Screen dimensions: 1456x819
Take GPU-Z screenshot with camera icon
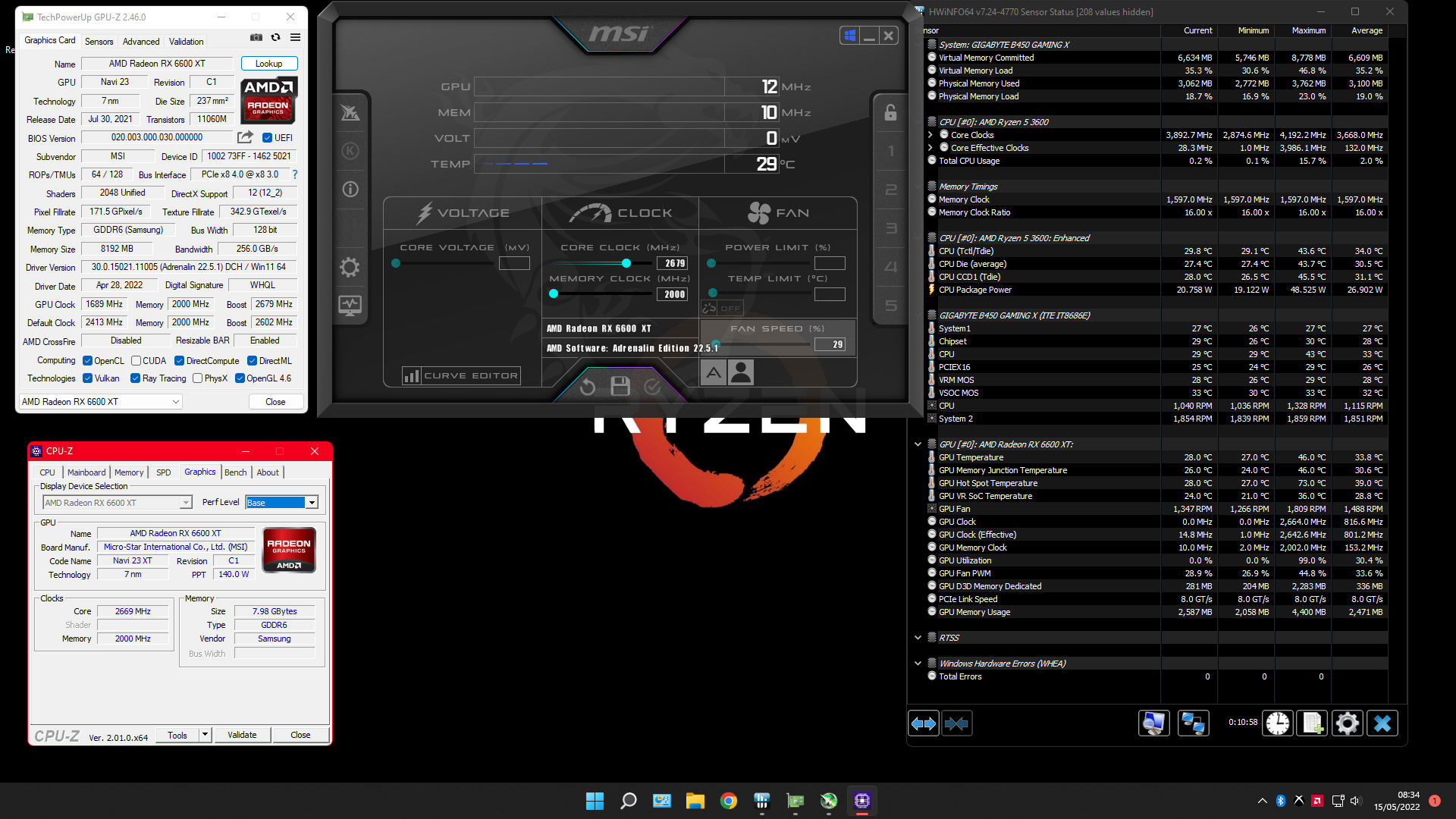click(256, 37)
